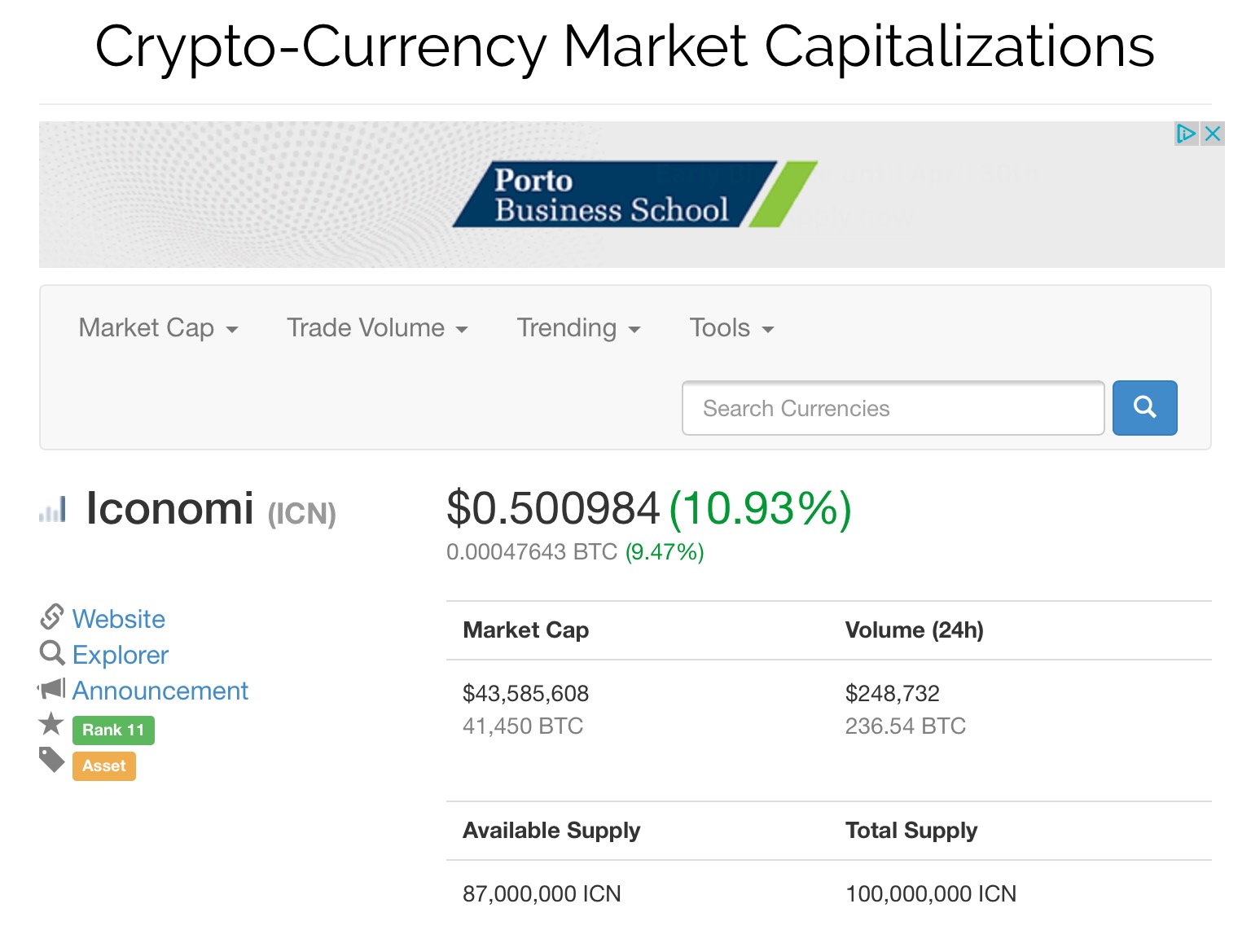Screen dimensions: 1251x952
Task: Click the tag icon beside Asset
Action: 51,761
